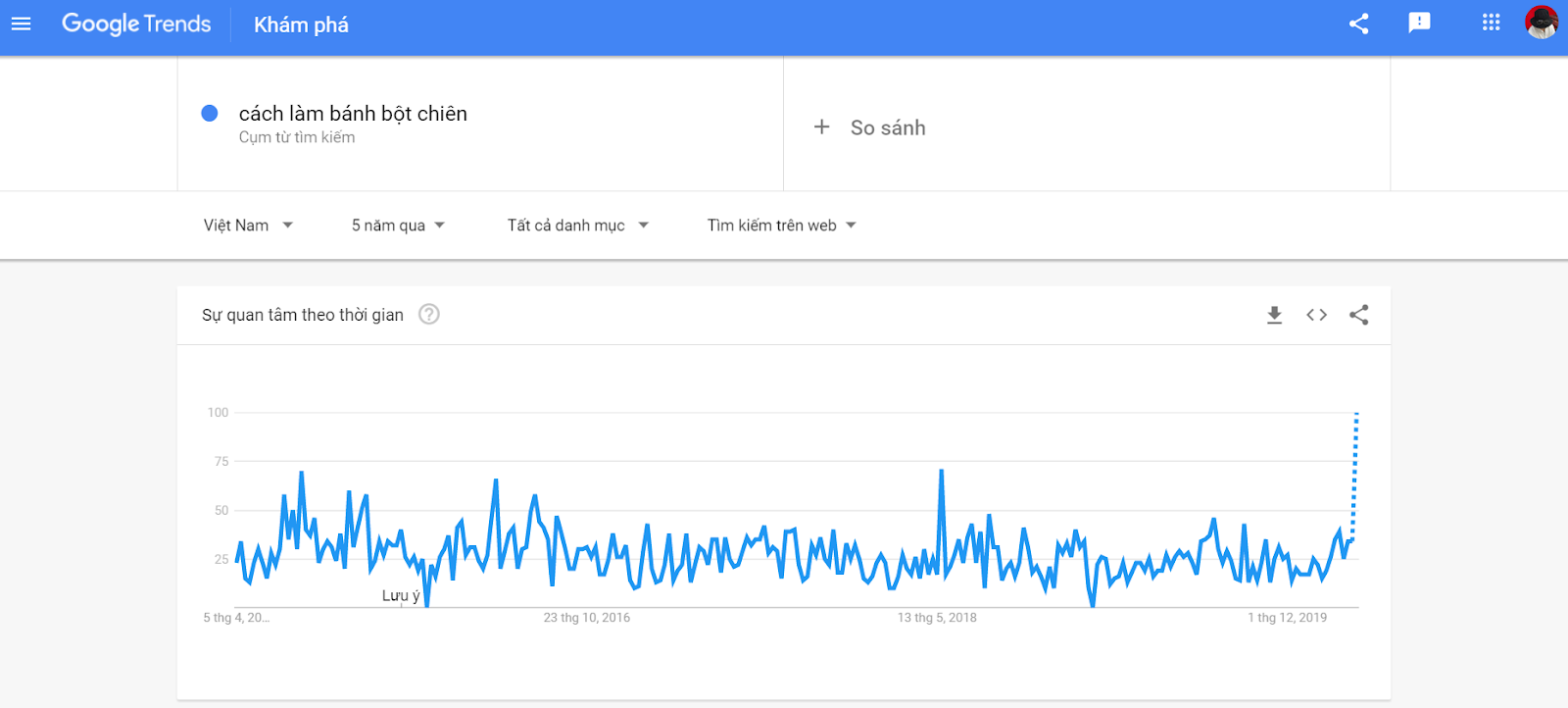This screenshot has width=1568, height=708.
Task: Click the share icon in header
Action: (x=1358, y=24)
